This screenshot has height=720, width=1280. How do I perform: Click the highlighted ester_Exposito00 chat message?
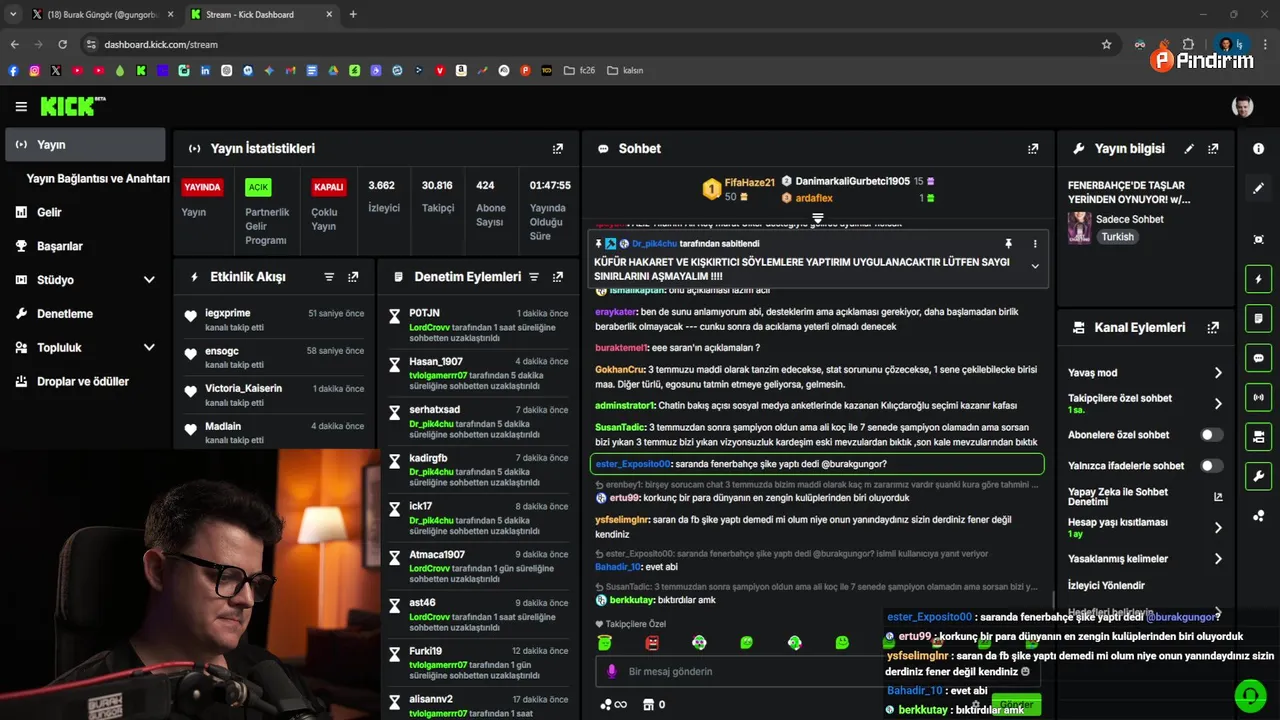tap(817, 464)
